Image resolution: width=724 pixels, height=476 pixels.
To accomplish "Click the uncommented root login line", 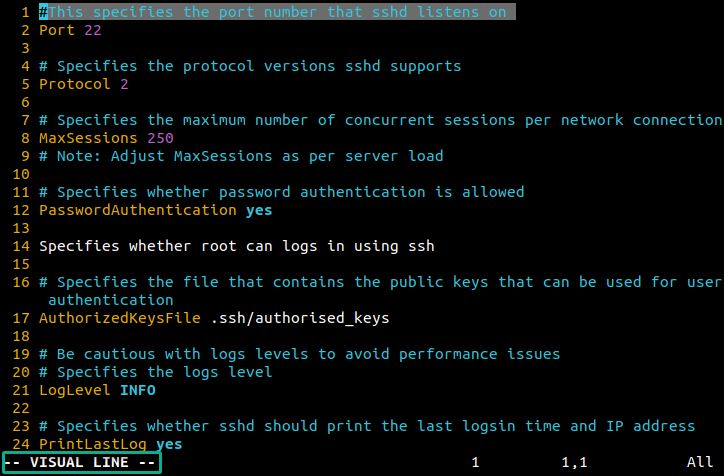I will (x=237, y=246).
